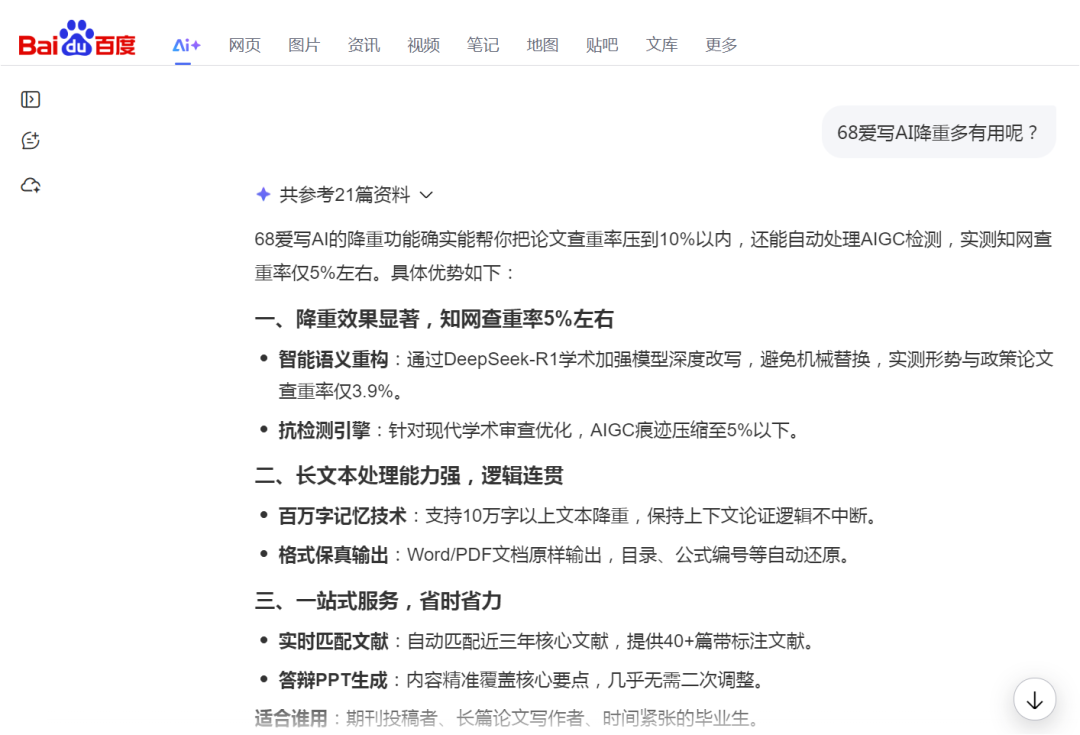Go to the 笔记 tab

pos(483,45)
